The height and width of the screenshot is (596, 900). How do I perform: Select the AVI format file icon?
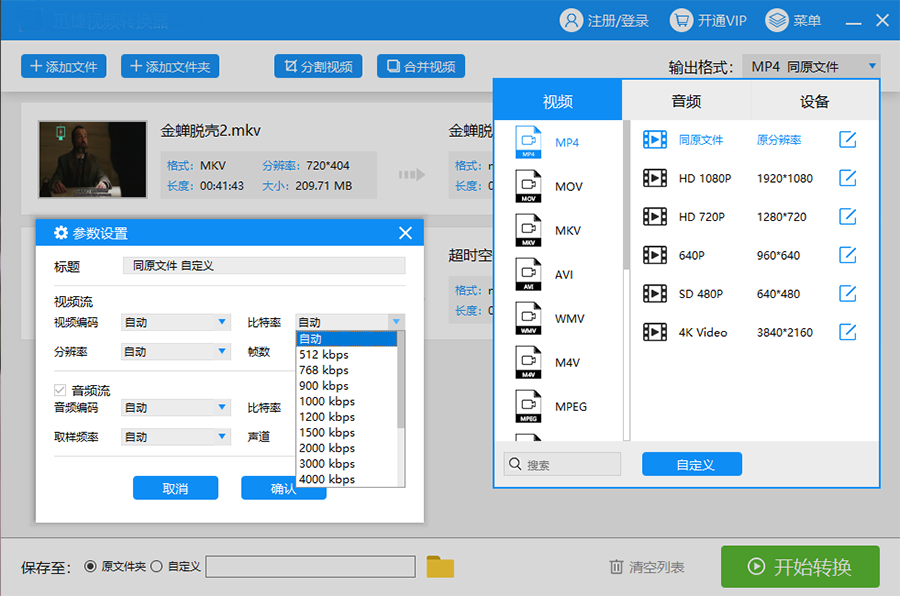coord(528,274)
